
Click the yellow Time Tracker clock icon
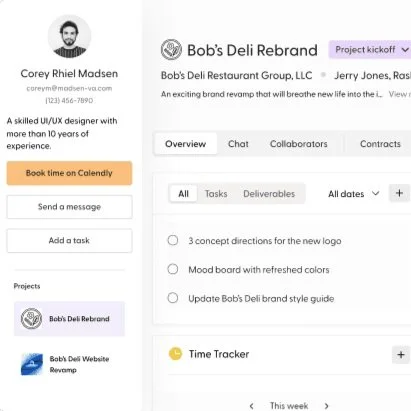tap(175, 354)
